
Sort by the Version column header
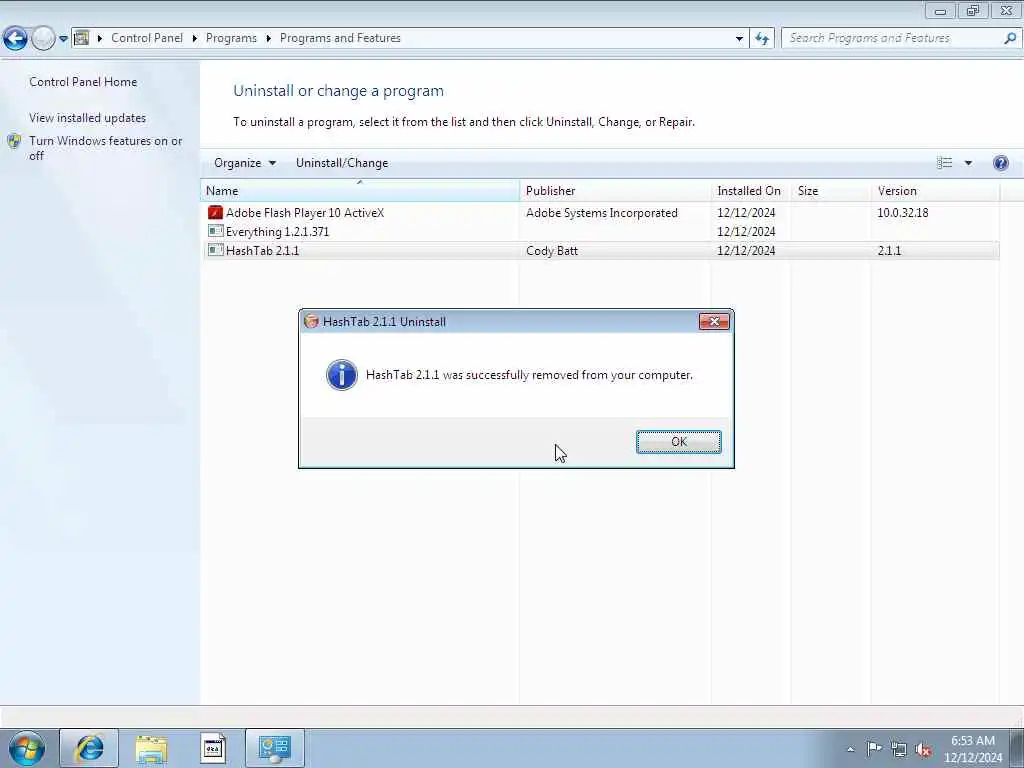point(935,191)
